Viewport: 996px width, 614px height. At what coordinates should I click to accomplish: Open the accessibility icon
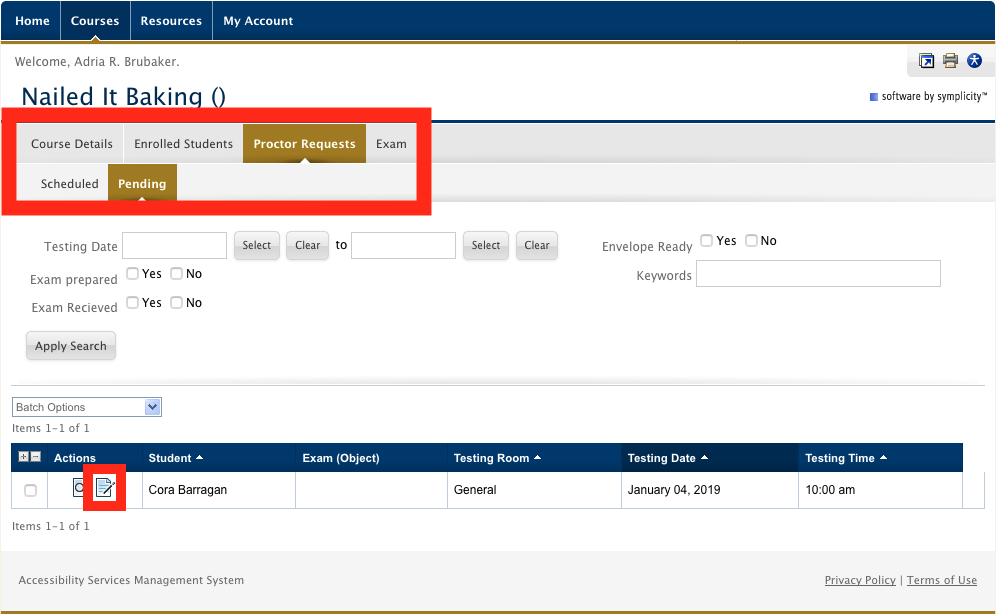974,60
